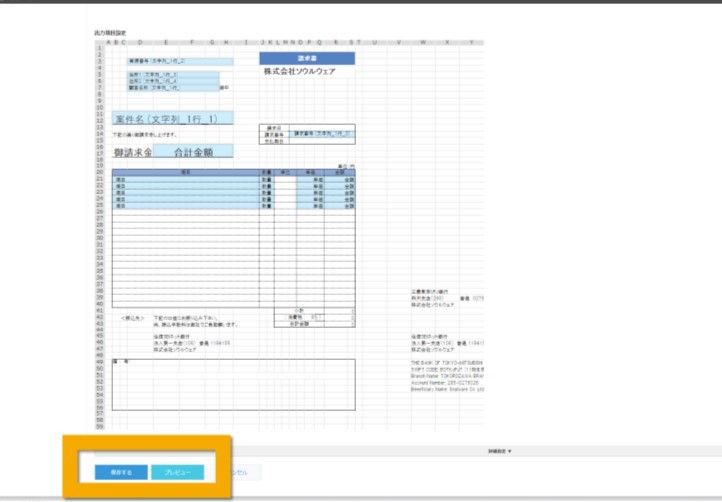The width and height of the screenshot is (722, 502).
Task: Click row number 59 header
Action: tap(99, 427)
